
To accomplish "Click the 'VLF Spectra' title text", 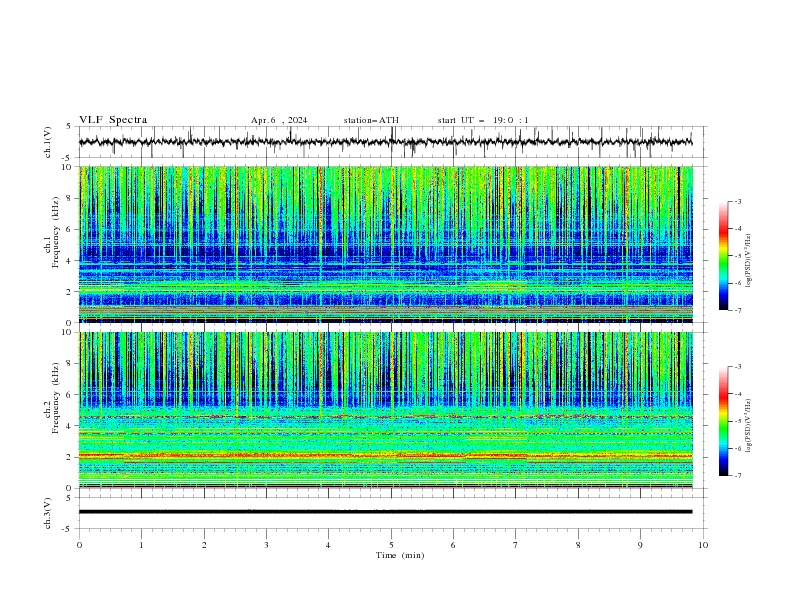I will click(113, 120).
